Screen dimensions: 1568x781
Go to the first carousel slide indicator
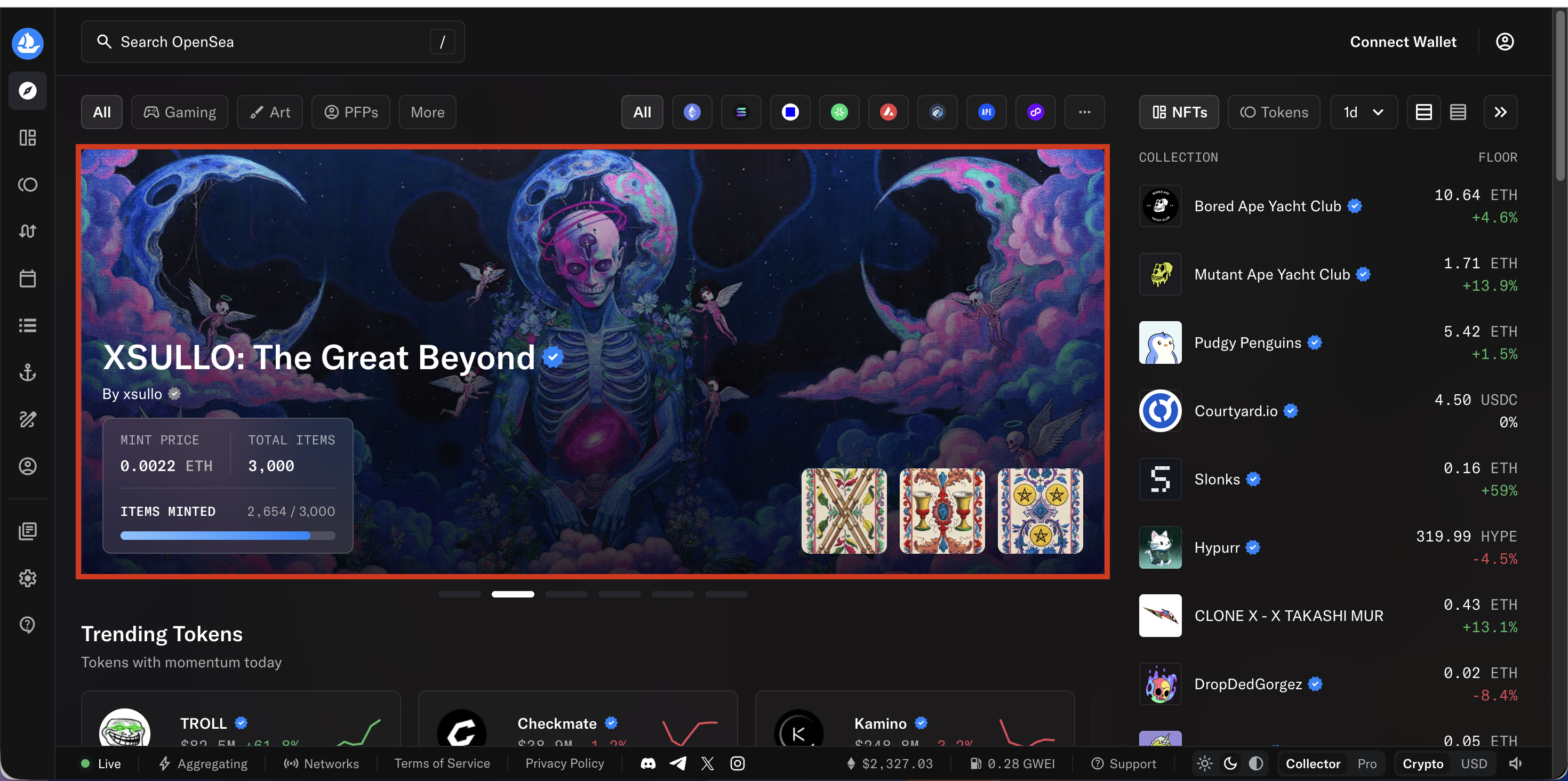460,594
